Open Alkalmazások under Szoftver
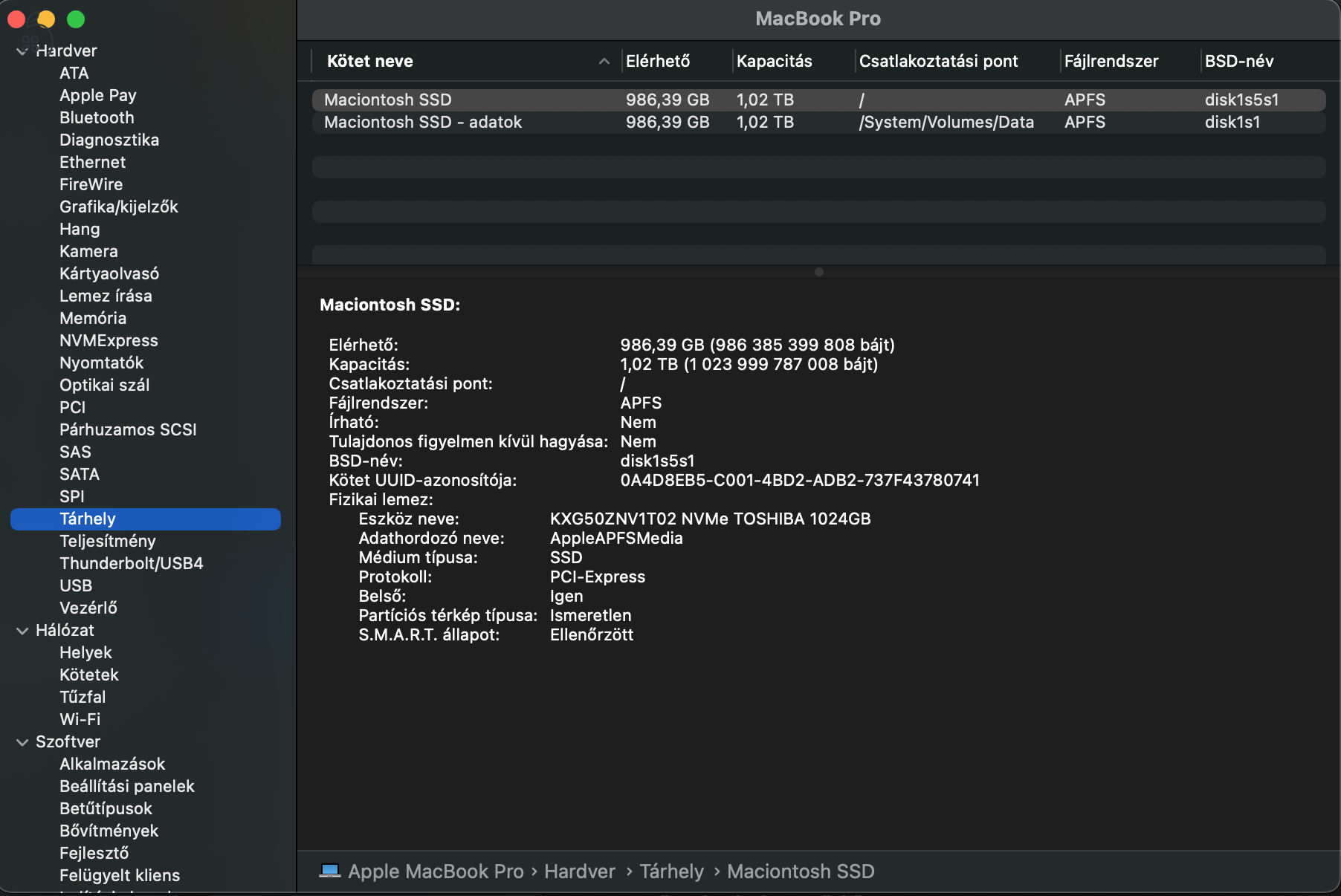This screenshot has width=1341, height=896. [x=112, y=764]
